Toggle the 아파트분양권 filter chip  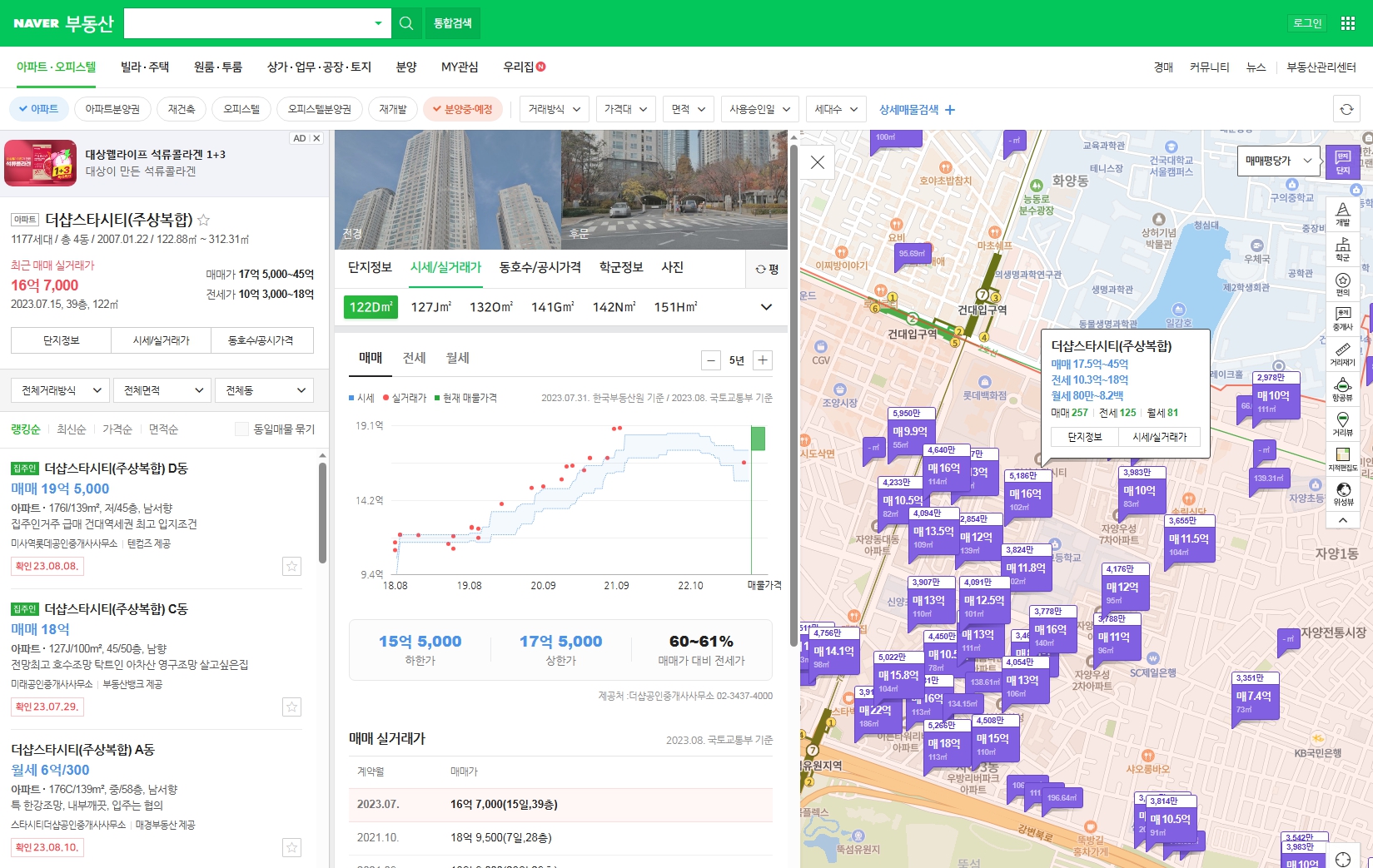click(112, 109)
